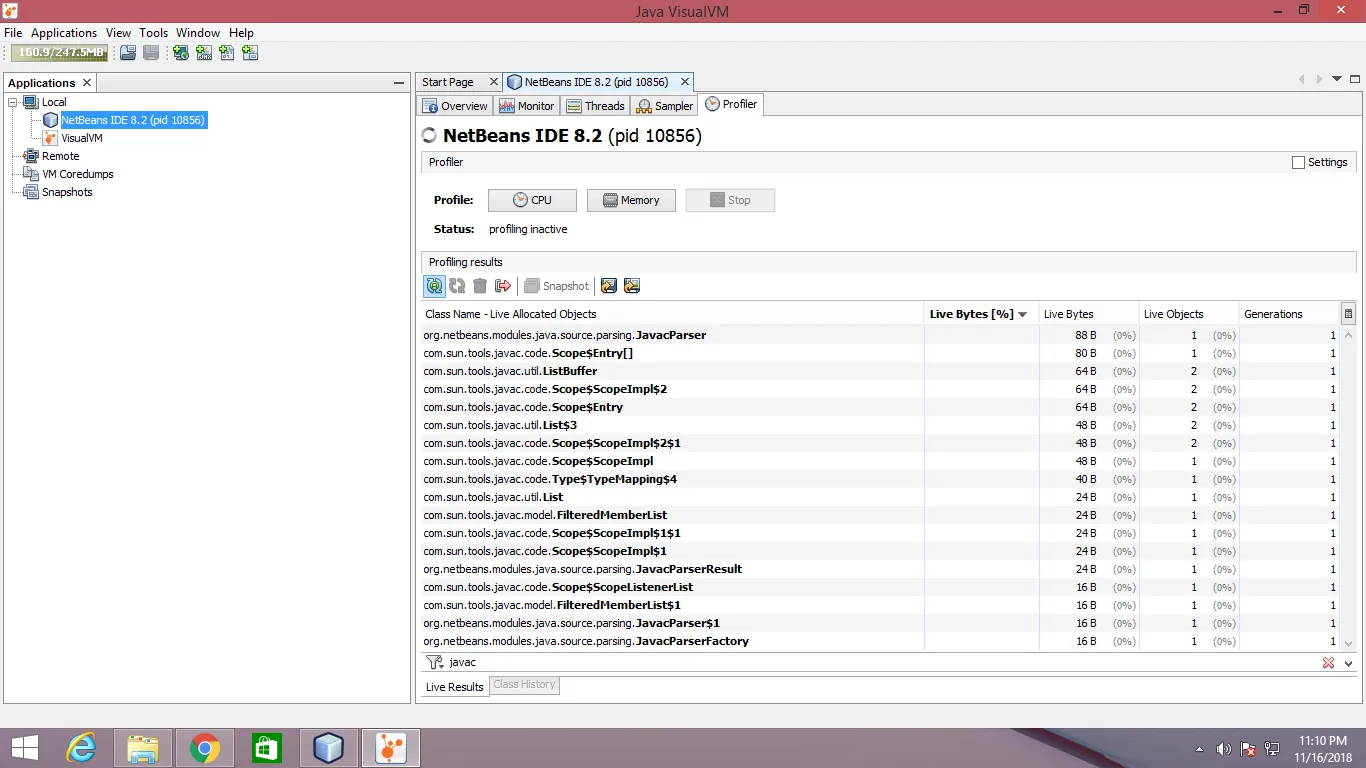Click the Add Remote Host toolbar icon
This screenshot has height=768, width=1366.
point(181,53)
